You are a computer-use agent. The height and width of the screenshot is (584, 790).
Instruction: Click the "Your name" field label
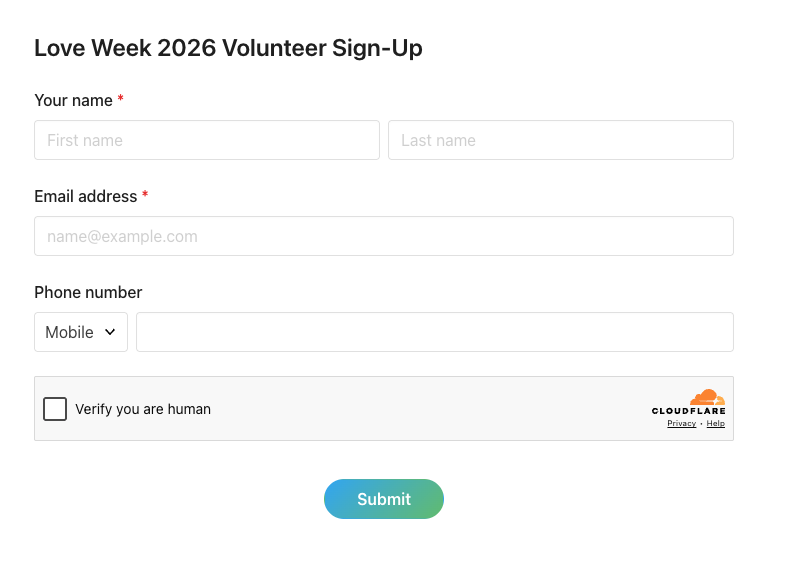point(74,100)
